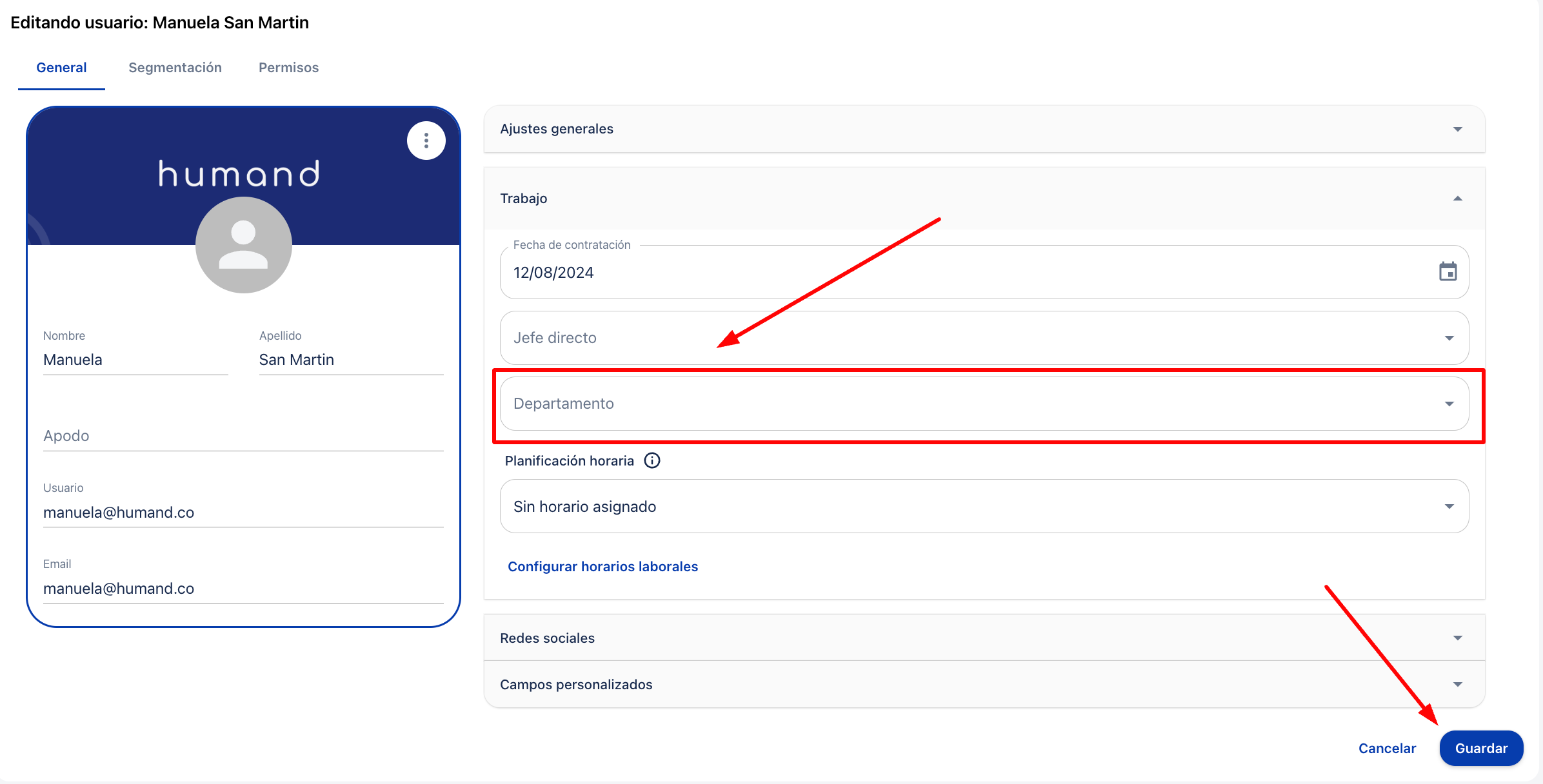Open Configurar horarios laborales link
1543x784 pixels.
point(602,566)
